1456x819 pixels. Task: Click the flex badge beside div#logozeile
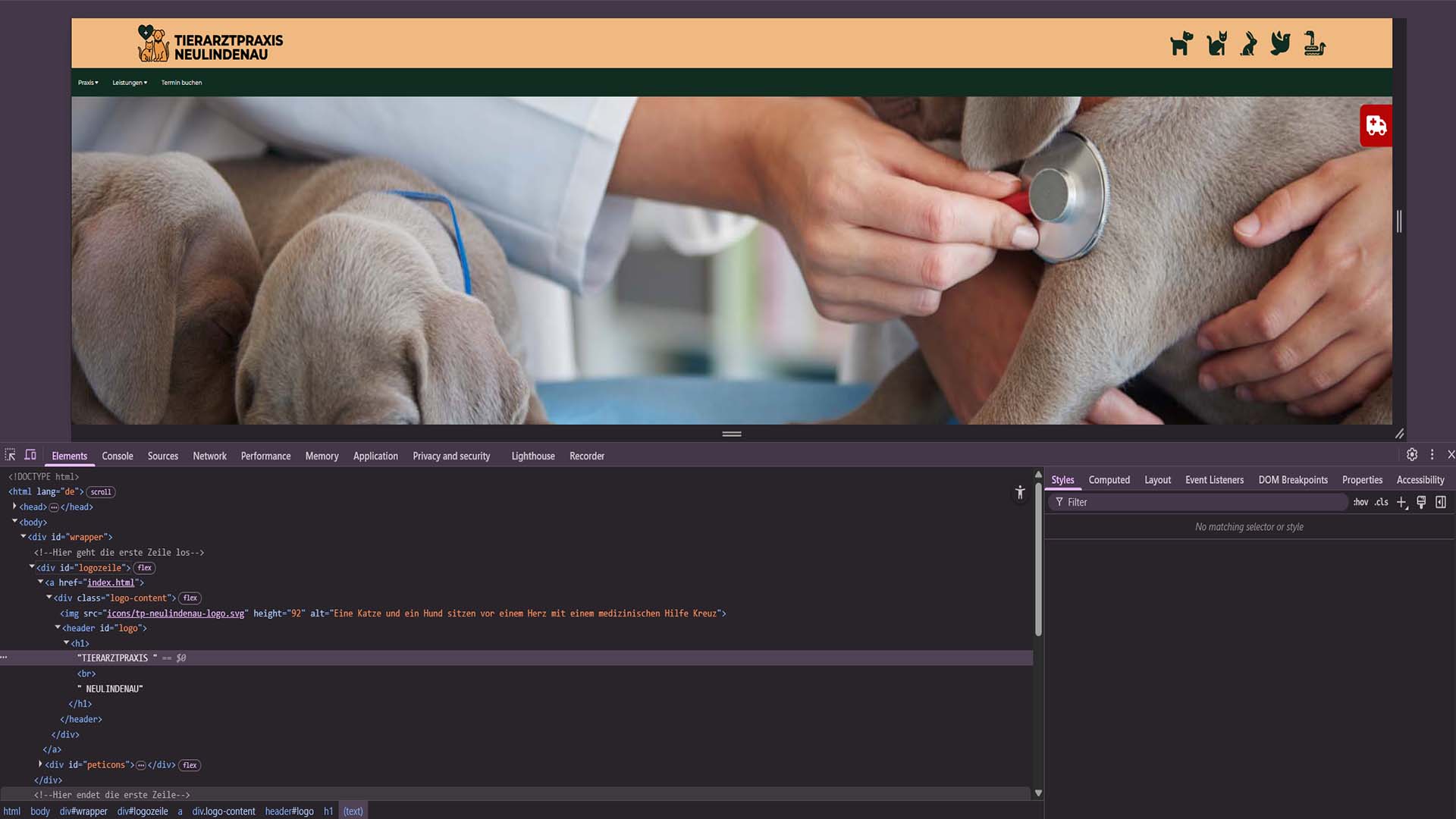(144, 567)
